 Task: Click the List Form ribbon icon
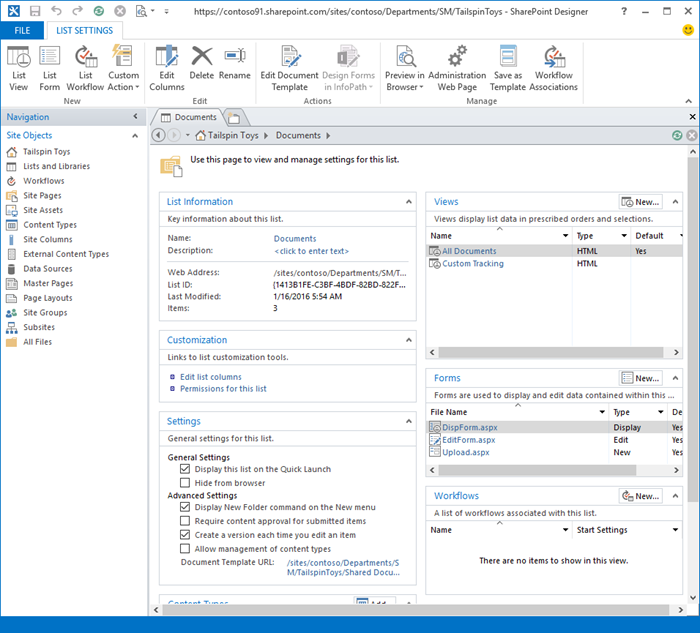[x=50, y=68]
